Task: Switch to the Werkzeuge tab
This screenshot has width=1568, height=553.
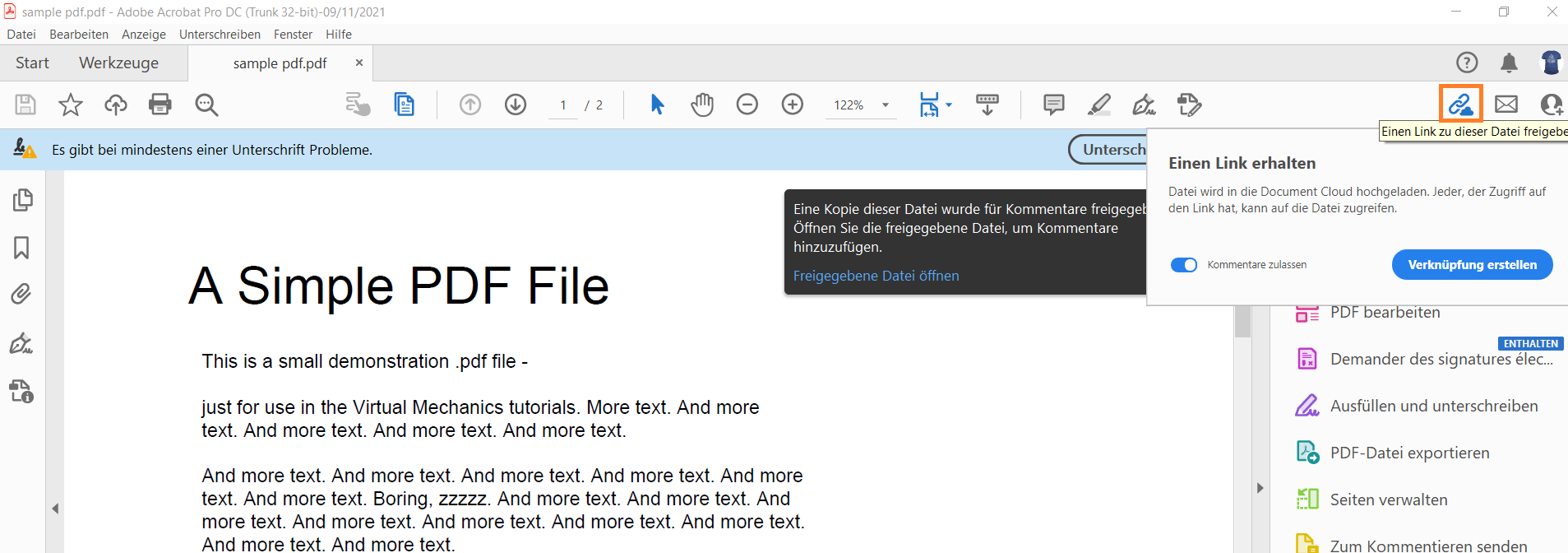Action: click(x=118, y=63)
